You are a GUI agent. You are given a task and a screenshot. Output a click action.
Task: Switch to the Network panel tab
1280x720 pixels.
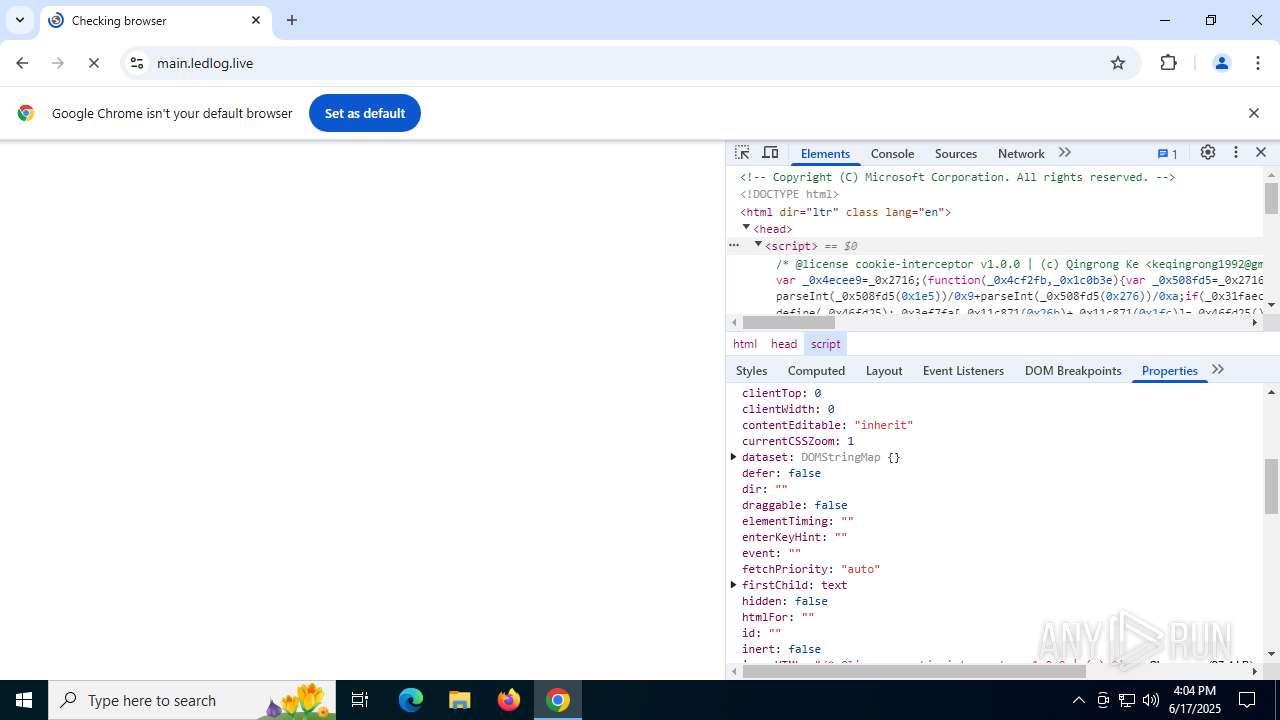1021,153
